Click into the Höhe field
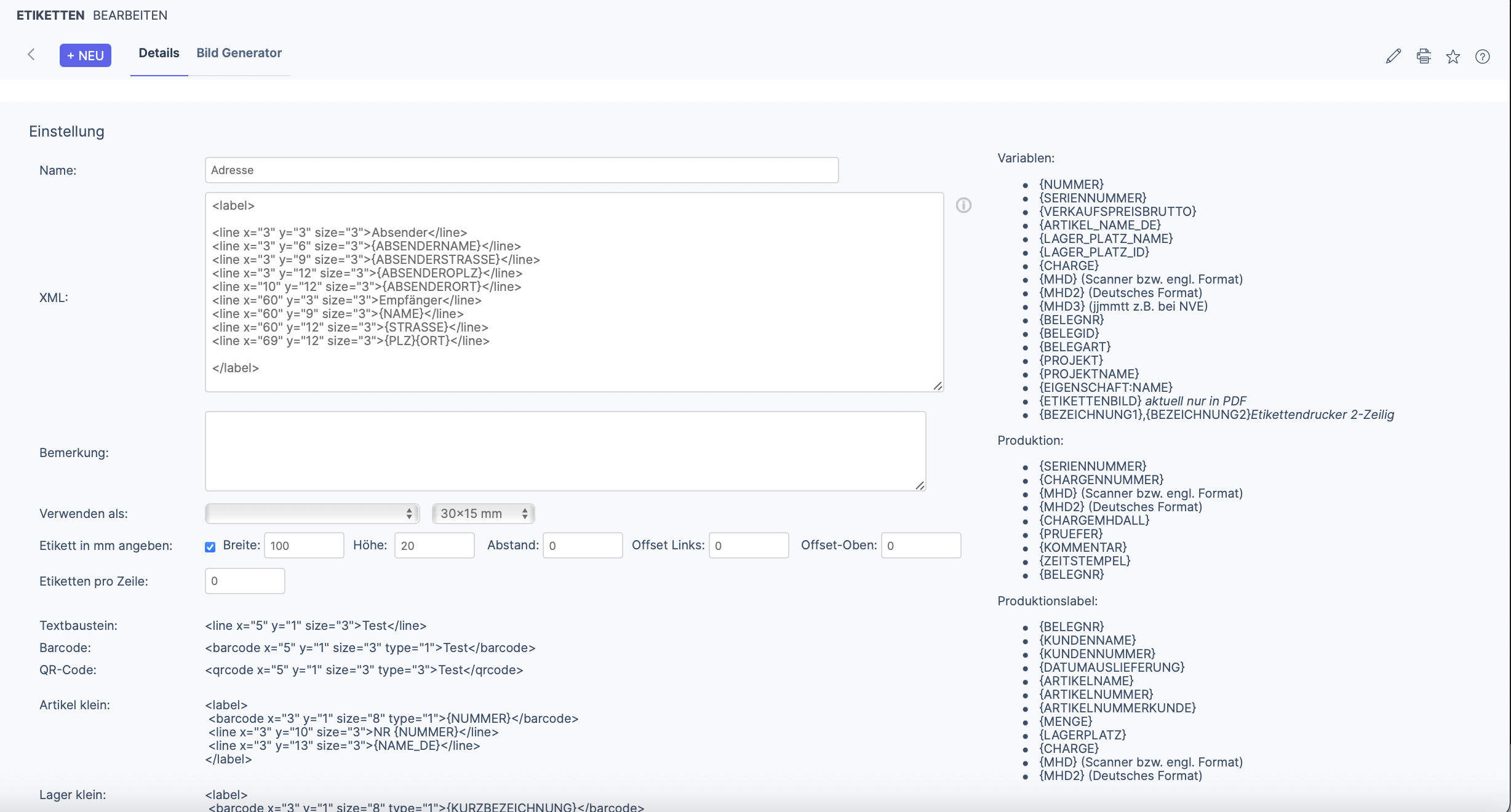Image resolution: width=1511 pixels, height=812 pixels. point(434,546)
